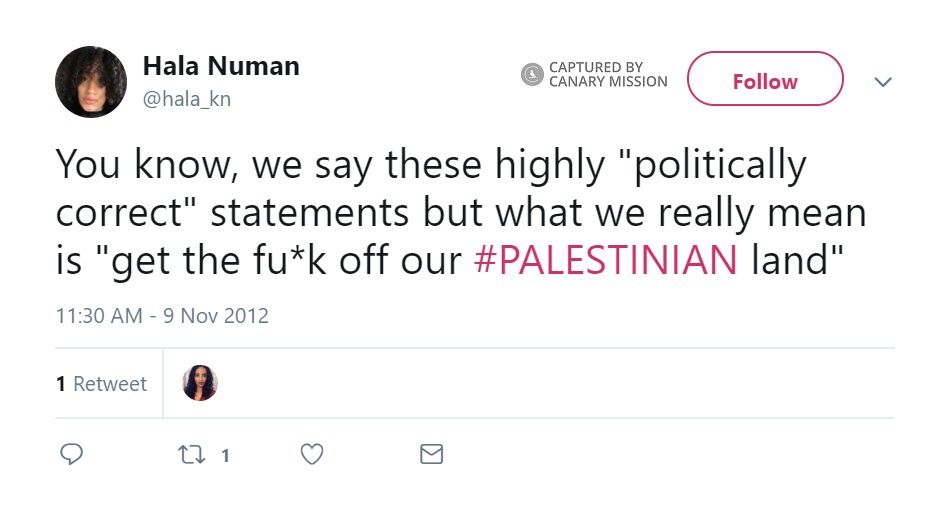Toggle Follow for Hala Numan
Image resolution: width=951 pixels, height=509 pixels.
coord(765,79)
